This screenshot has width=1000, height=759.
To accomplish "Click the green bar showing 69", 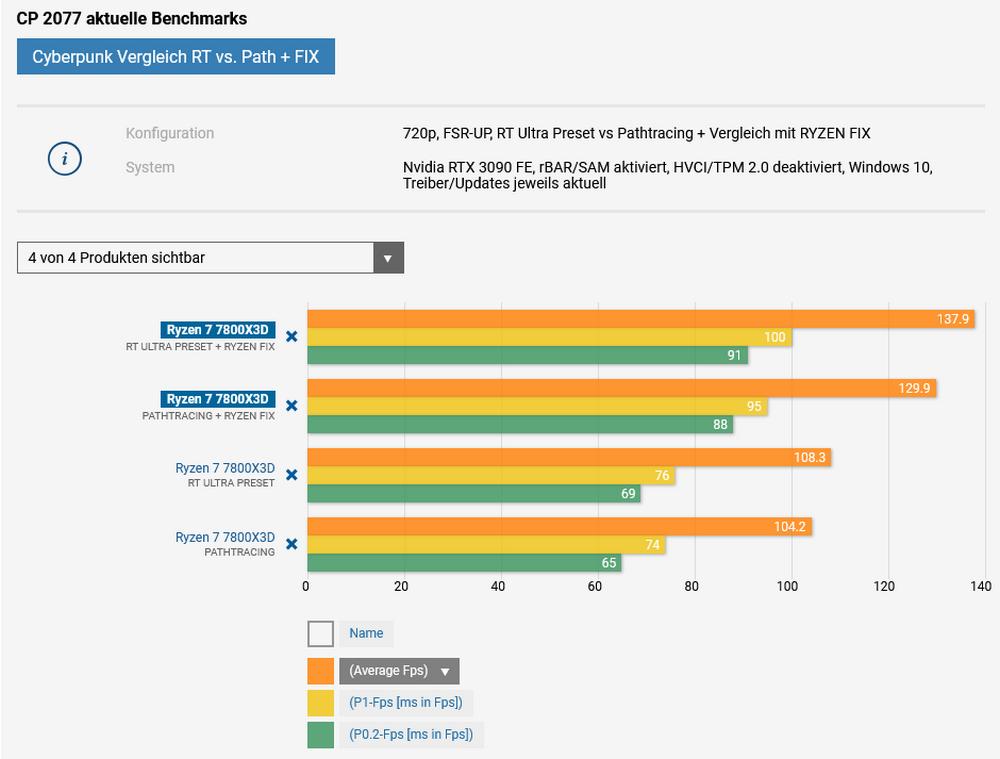I will click(474, 494).
